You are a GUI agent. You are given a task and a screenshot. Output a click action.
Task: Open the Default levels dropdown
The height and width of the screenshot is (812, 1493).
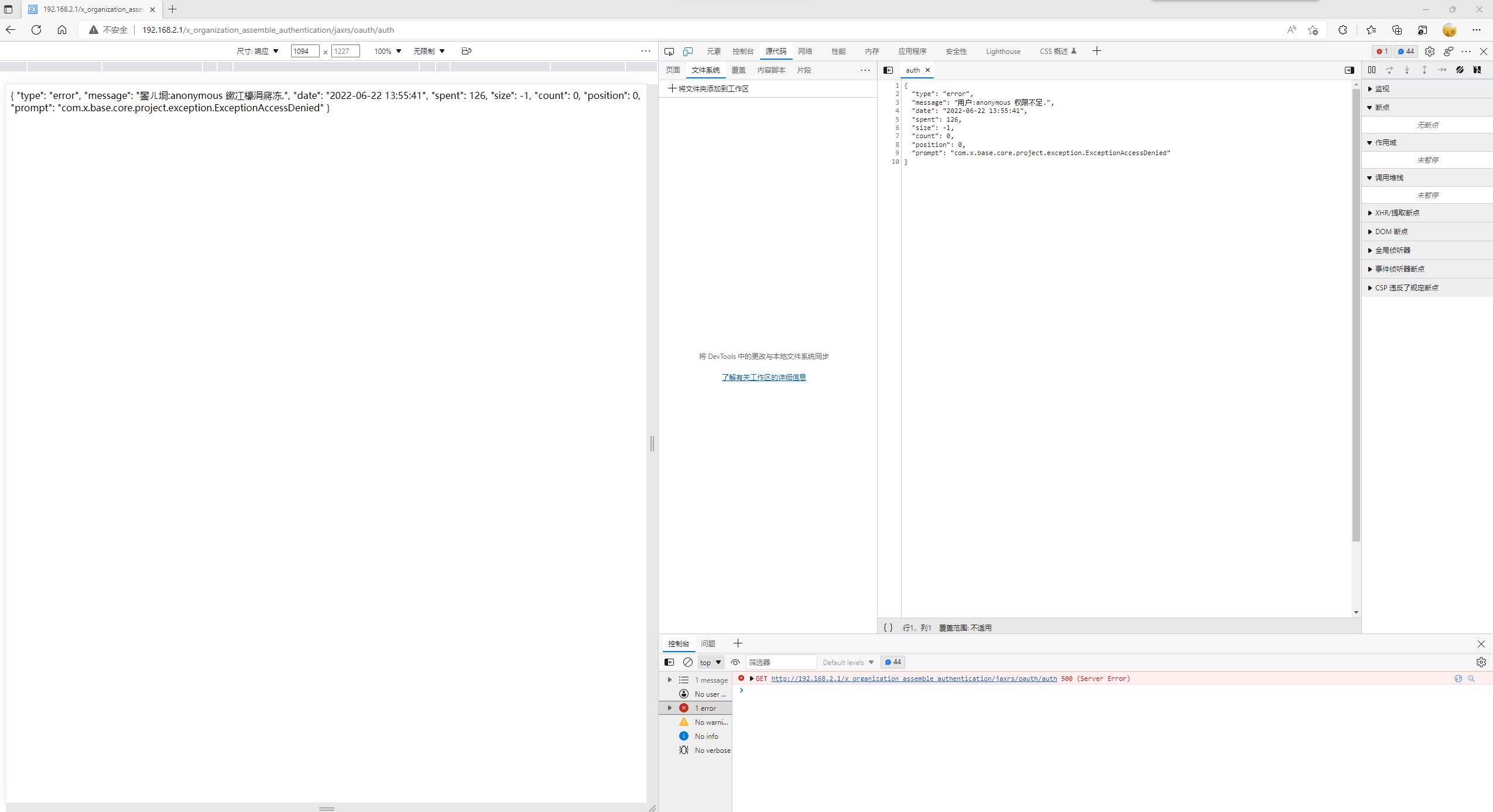[x=848, y=662]
